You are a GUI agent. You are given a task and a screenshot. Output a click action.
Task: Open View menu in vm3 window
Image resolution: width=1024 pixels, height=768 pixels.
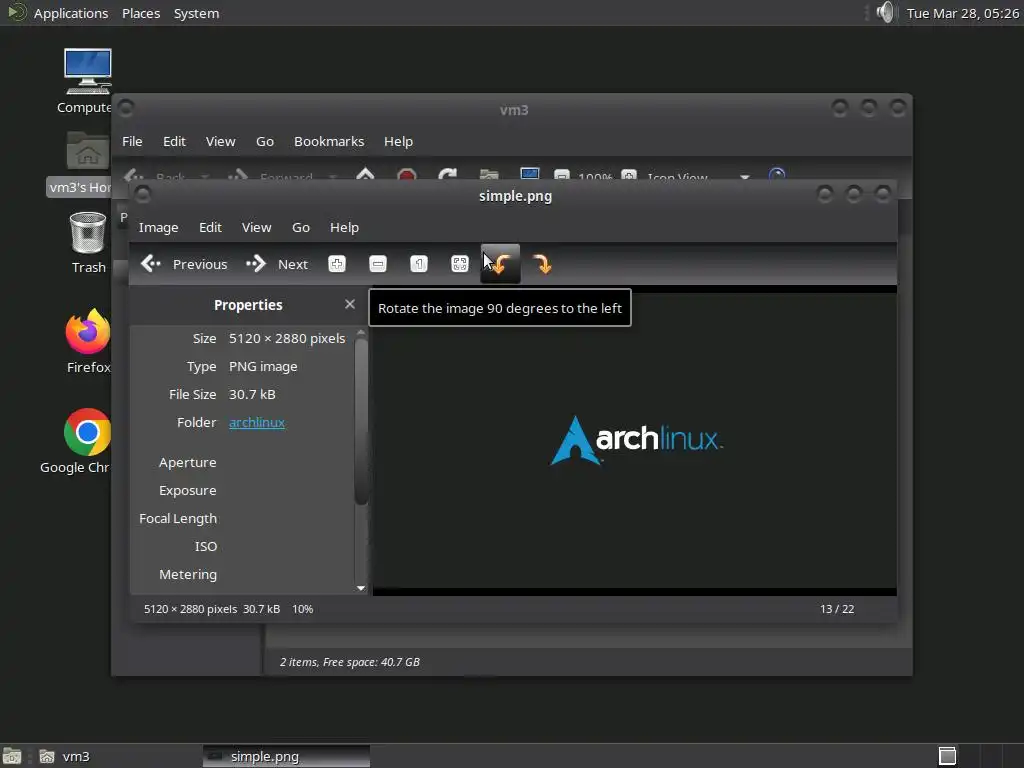point(221,141)
